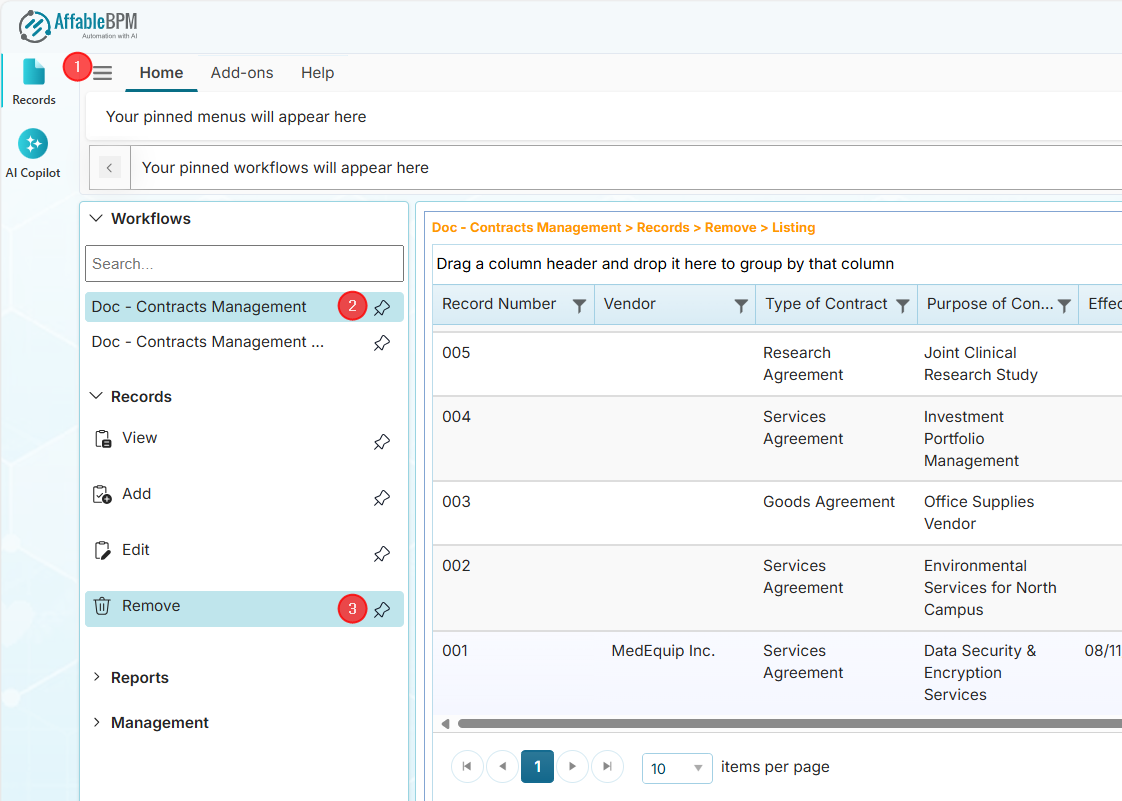Click the filter icon on Vendor column
Image resolution: width=1122 pixels, height=801 pixels.
coord(741,306)
